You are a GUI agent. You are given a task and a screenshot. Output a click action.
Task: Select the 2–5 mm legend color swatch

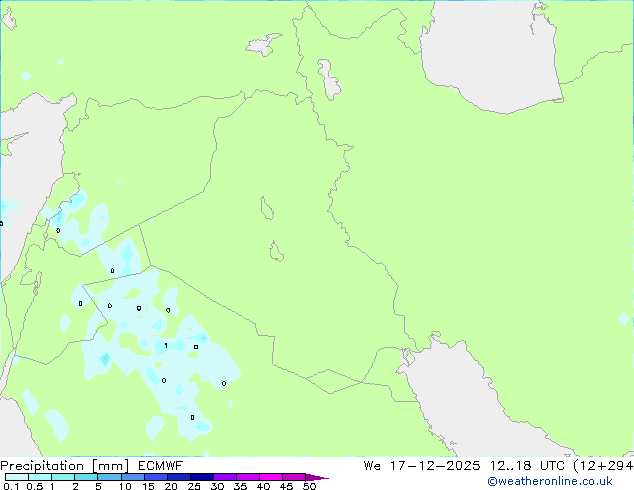click(x=86, y=477)
